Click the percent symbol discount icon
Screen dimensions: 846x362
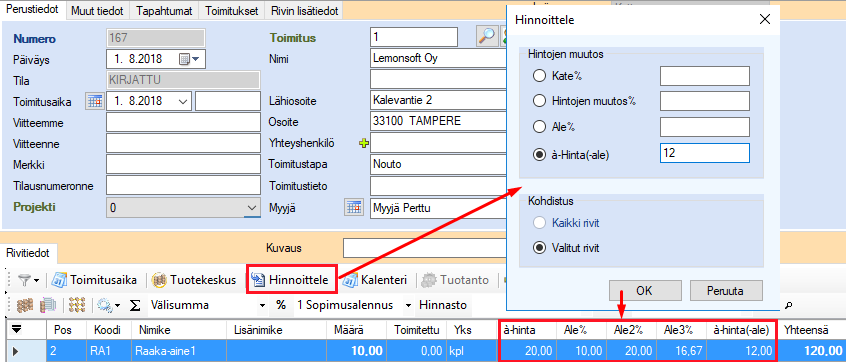pos(281,305)
